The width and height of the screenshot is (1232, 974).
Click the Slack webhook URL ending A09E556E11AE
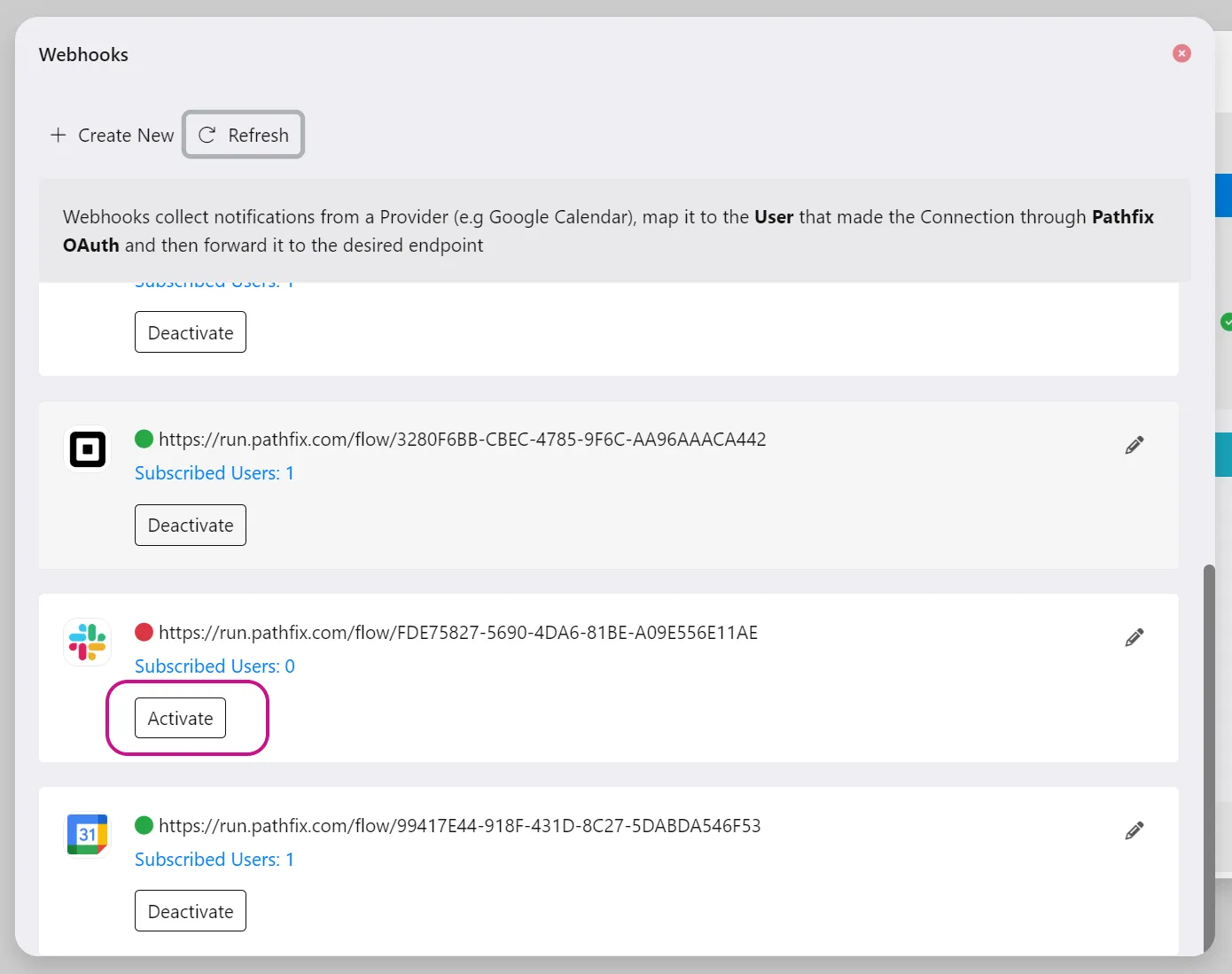click(458, 633)
